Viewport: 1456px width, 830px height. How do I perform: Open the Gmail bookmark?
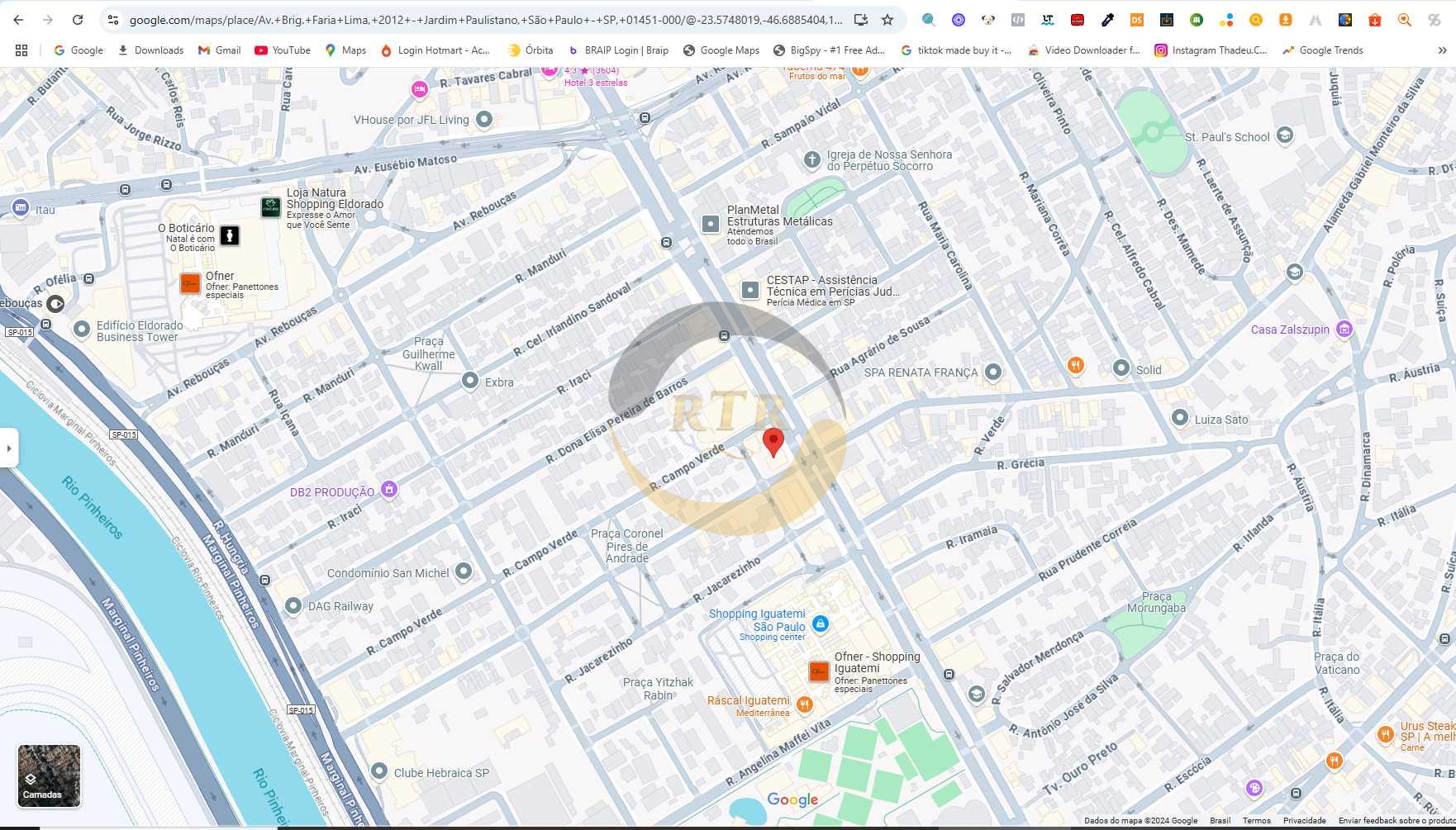pyautogui.click(x=219, y=50)
